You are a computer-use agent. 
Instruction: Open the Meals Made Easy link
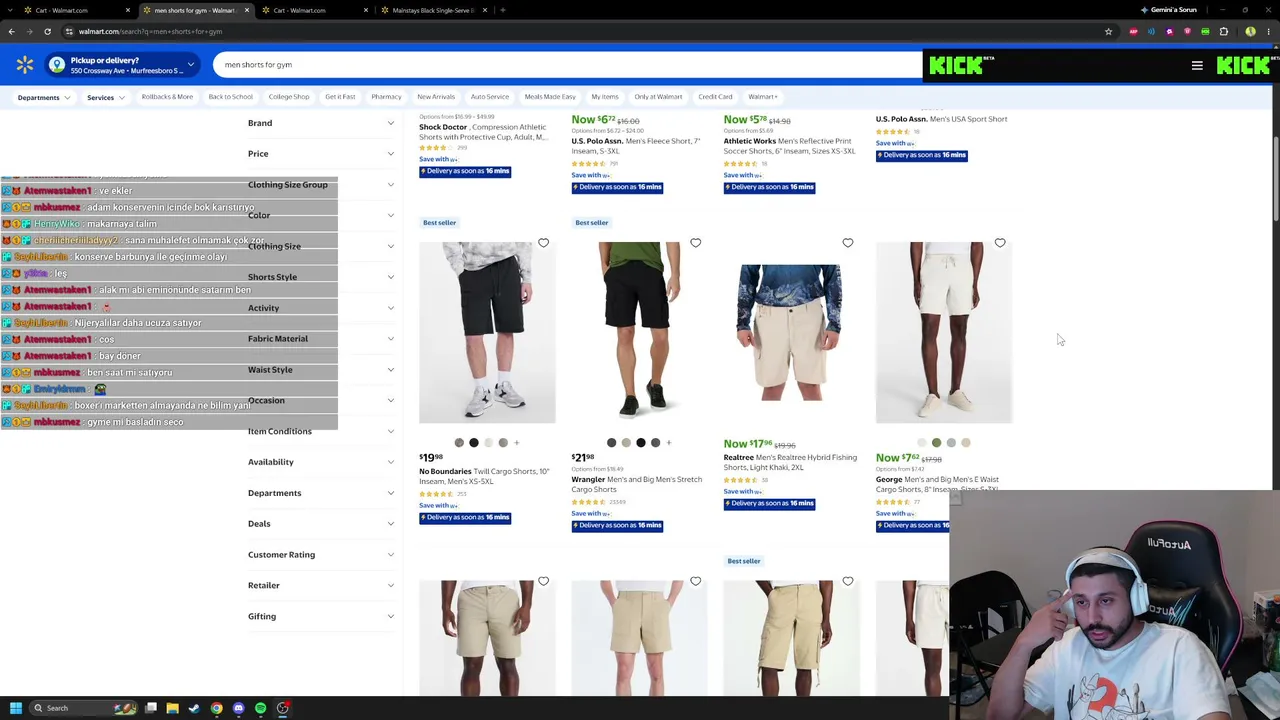pyautogui.click(x=550, y=97)
